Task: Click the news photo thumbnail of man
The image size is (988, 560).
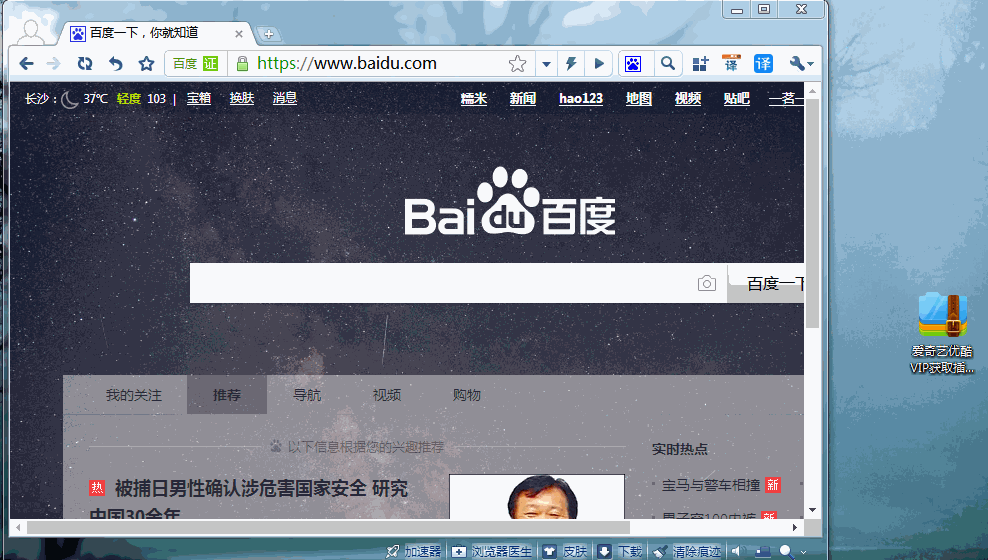Action: [537, 497]
